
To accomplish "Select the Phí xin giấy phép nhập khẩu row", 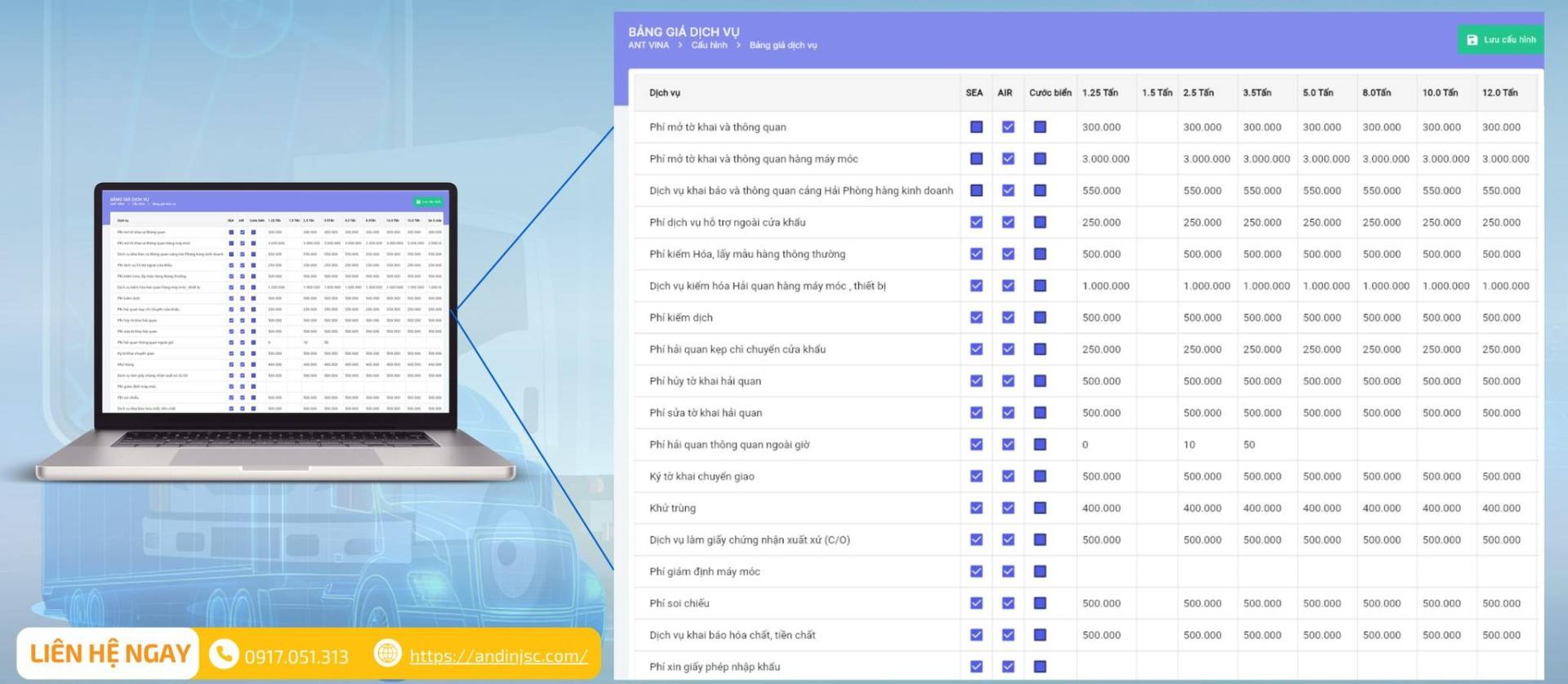I will (x=715, y=667).
